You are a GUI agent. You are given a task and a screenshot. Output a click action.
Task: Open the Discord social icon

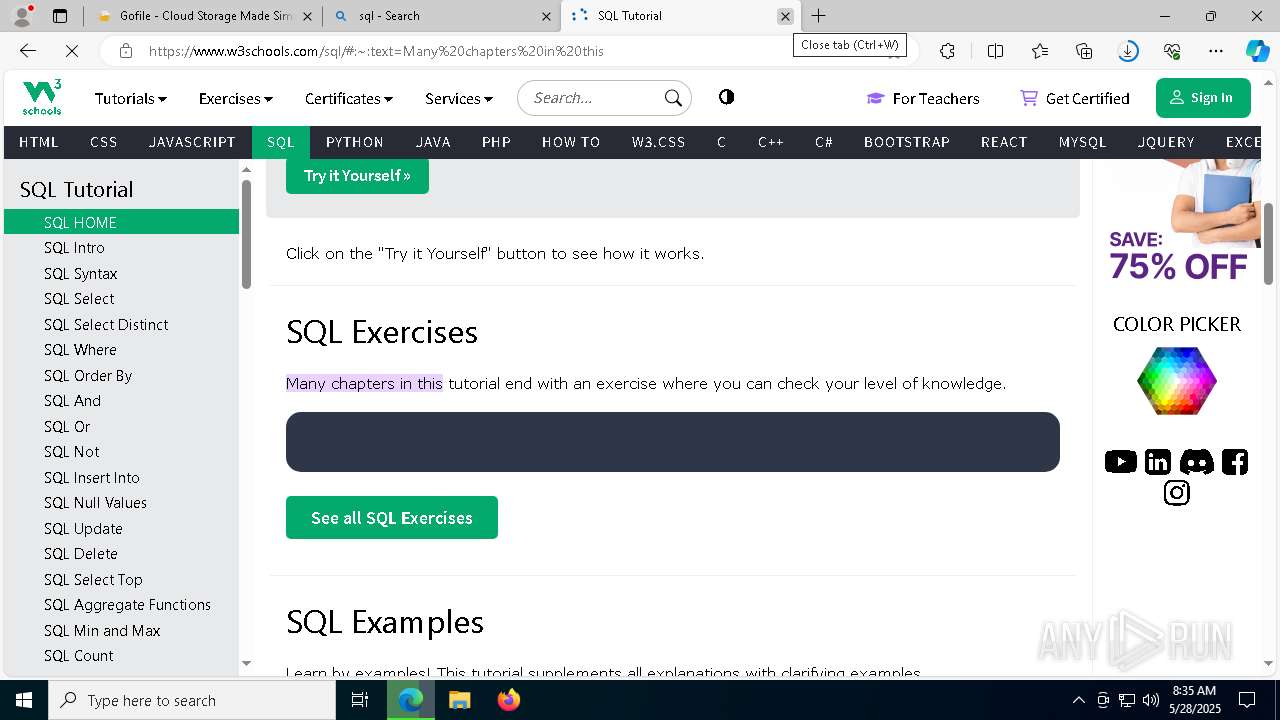[1197, 461]
